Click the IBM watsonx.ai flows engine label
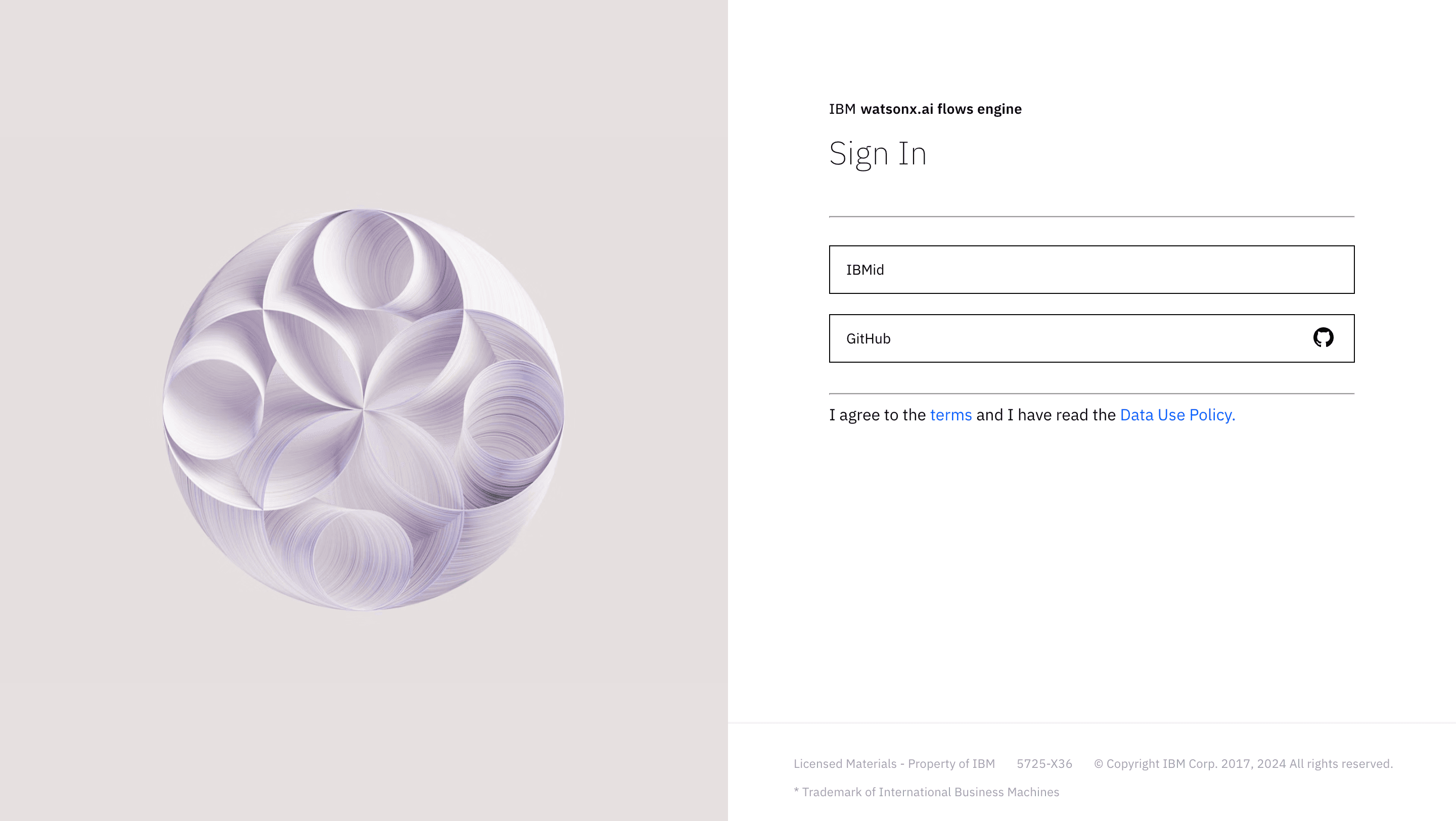This screenshot has width=1456, height=821. point(925,109)
